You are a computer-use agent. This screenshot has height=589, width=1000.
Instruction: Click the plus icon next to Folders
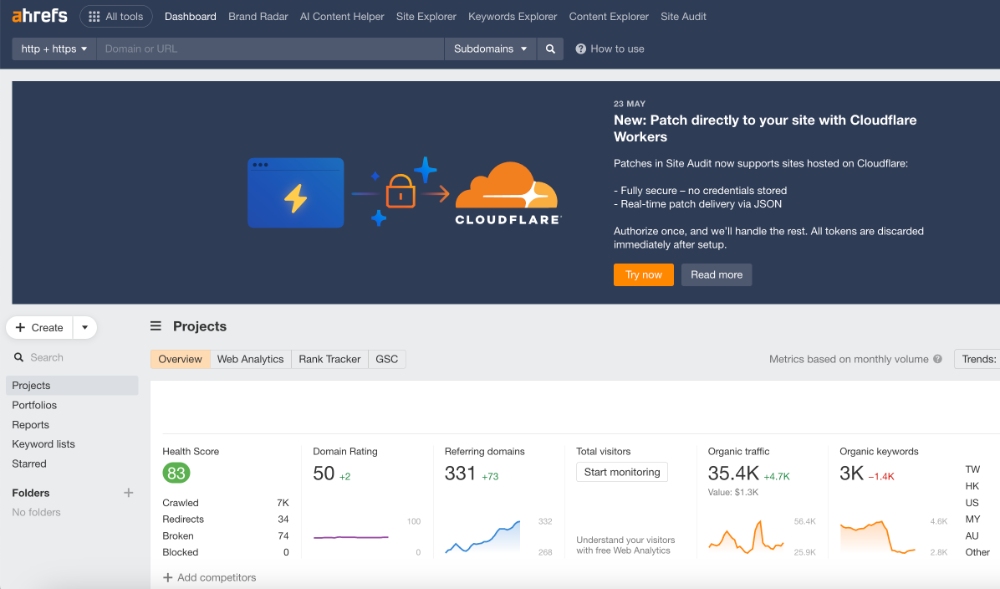click(x=128, y=493)
